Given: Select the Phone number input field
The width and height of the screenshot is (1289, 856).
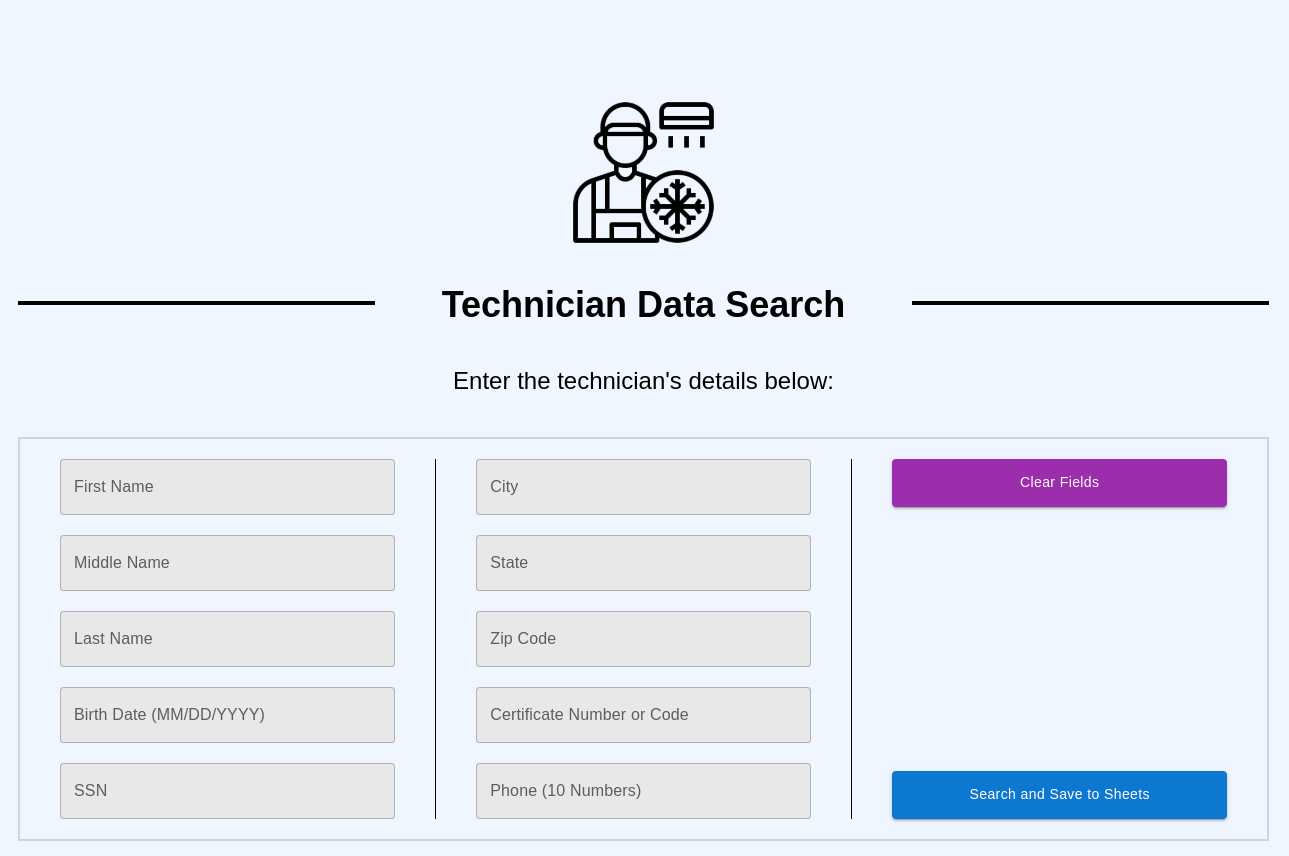Looking at the screenshot, I should point(643,790).
